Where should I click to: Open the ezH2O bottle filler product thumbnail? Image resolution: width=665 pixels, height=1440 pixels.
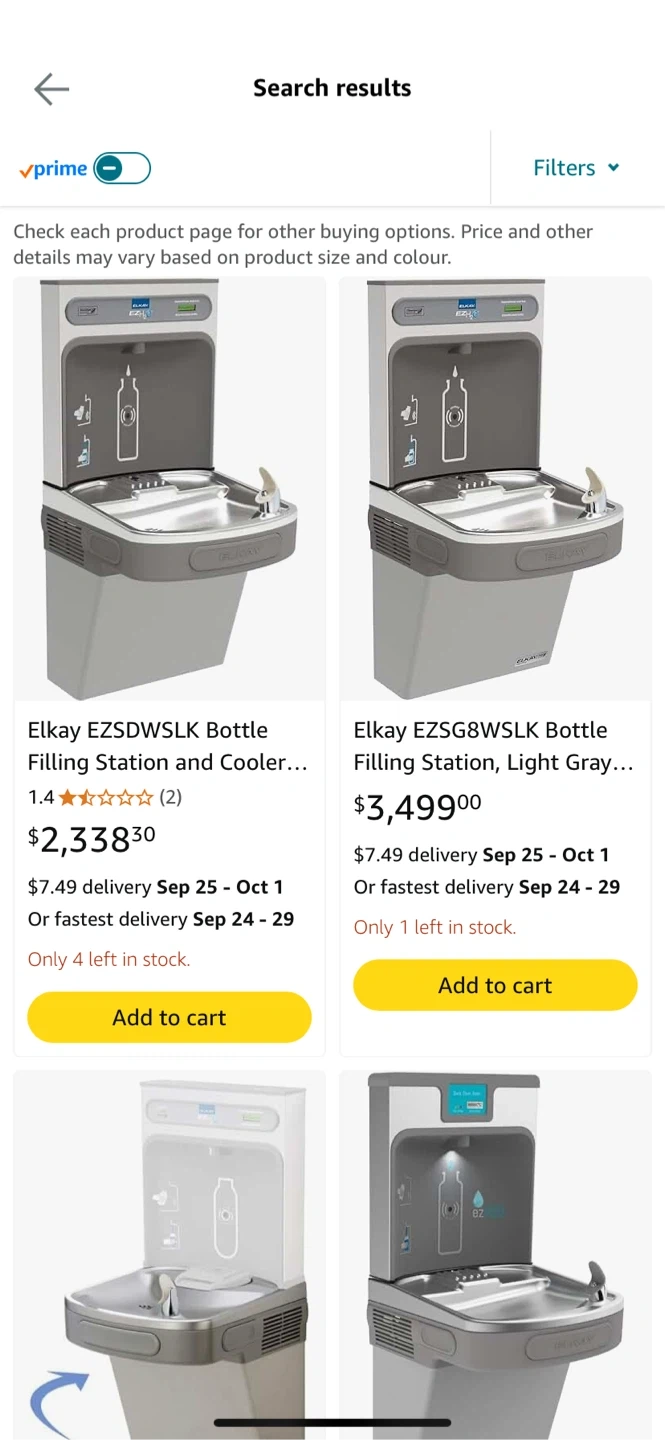point(495,1255)
